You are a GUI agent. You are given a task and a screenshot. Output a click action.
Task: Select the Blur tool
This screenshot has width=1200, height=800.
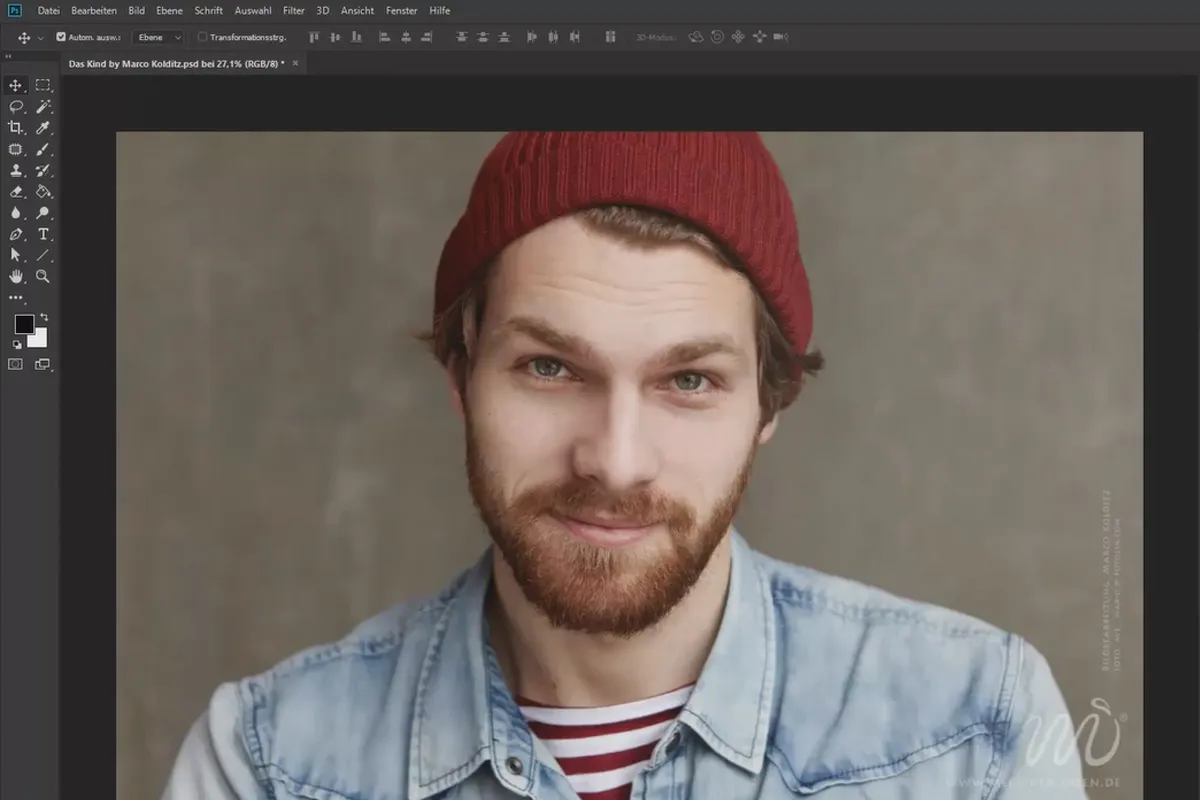pyautogui.click(x=16, y=213)
